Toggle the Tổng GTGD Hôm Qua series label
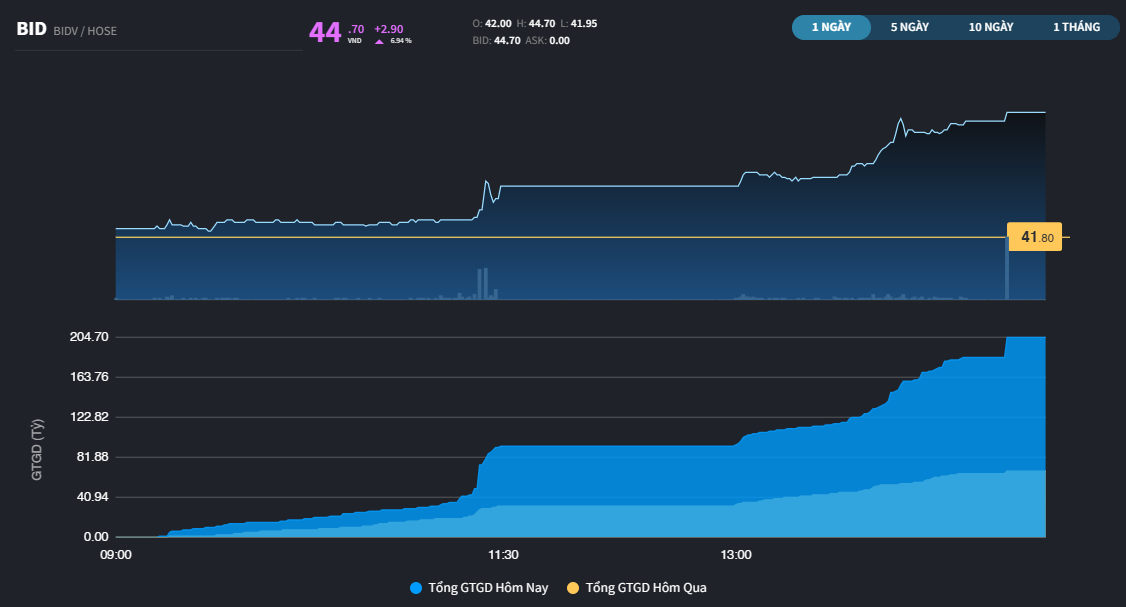This screenshot has height=607, width=1126. tap(646, 588)
